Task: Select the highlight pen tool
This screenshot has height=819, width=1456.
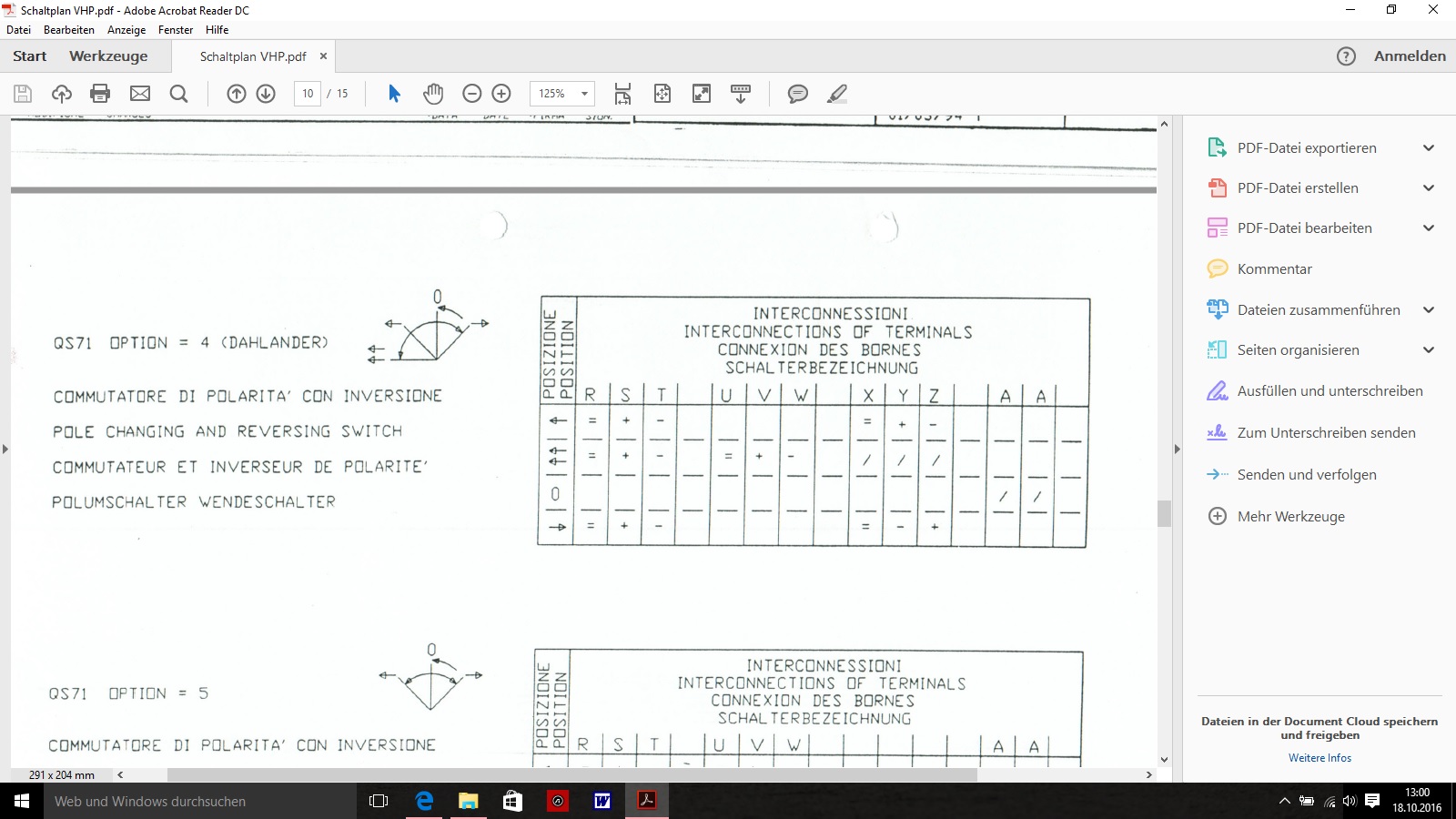Action: click(837, 93)
